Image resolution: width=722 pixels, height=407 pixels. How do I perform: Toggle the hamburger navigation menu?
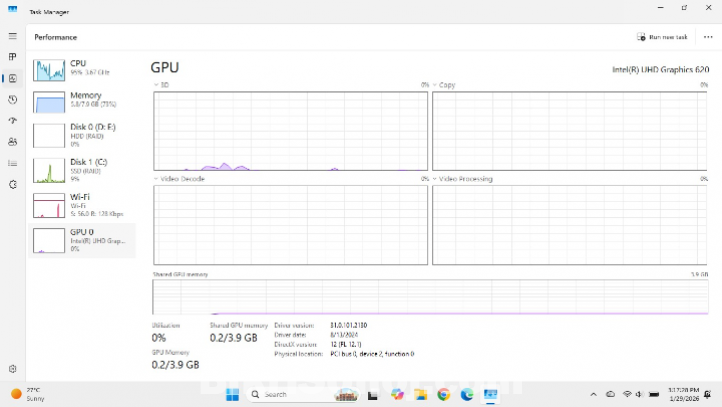coord(13,36)
